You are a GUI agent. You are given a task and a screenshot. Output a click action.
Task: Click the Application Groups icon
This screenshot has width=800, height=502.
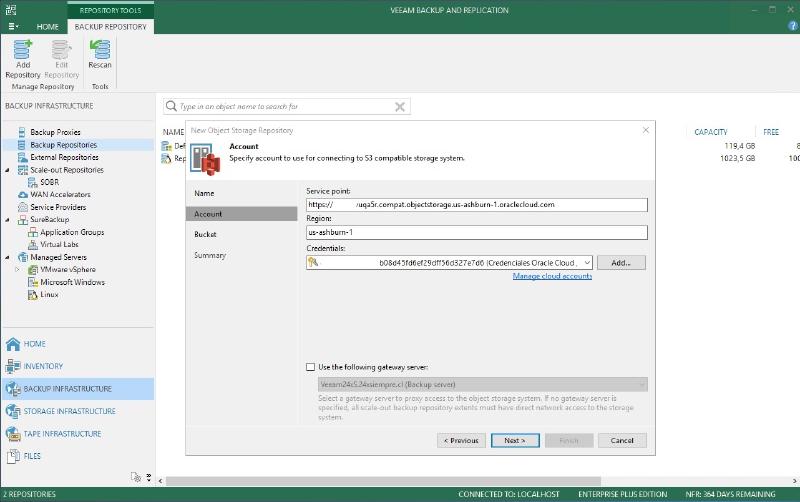[x=33, y=232]
